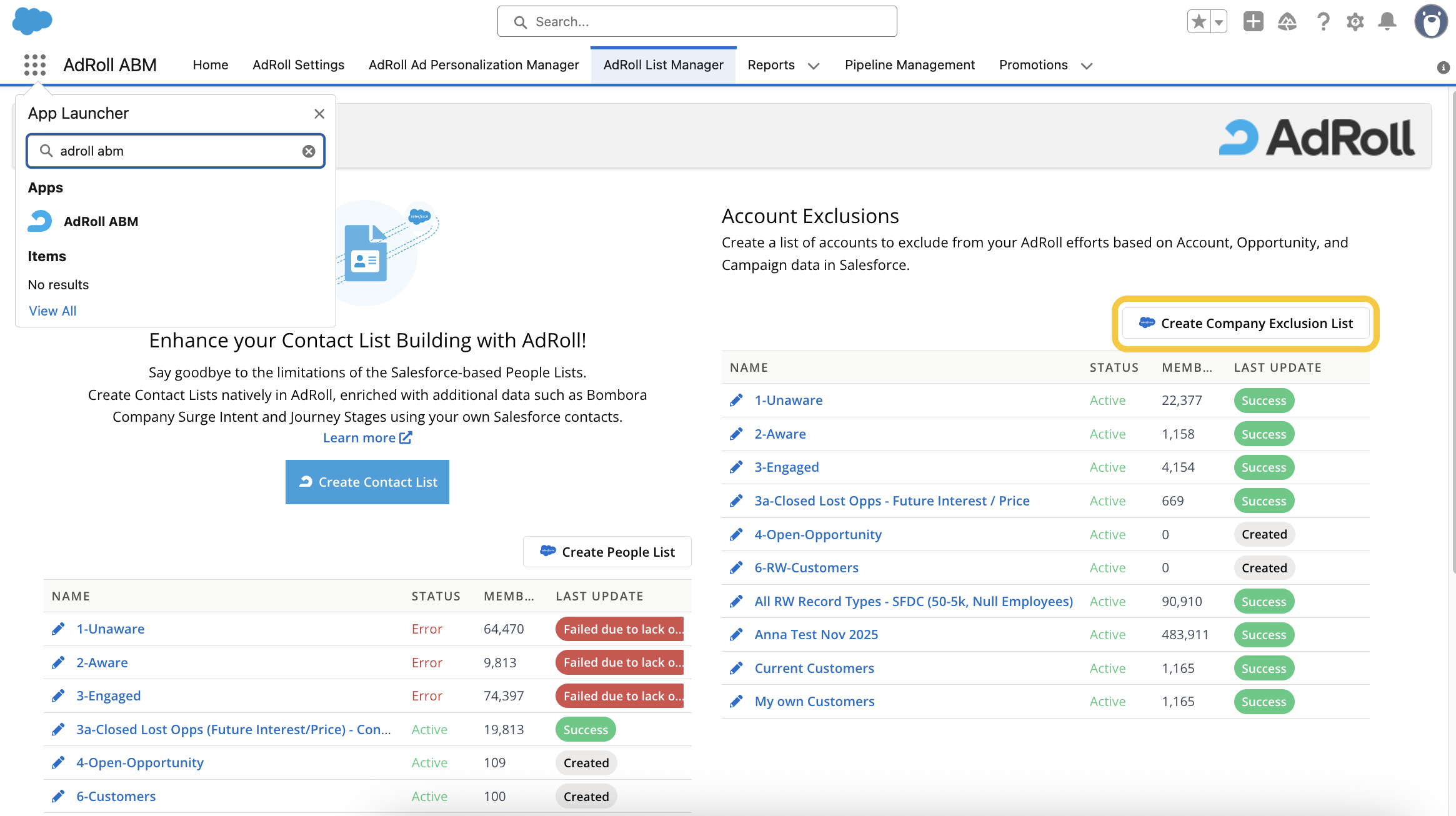This screenshot has height=816, width=1456.
Task: Open the App Launcher waffle icon
Action: point(35,65)
